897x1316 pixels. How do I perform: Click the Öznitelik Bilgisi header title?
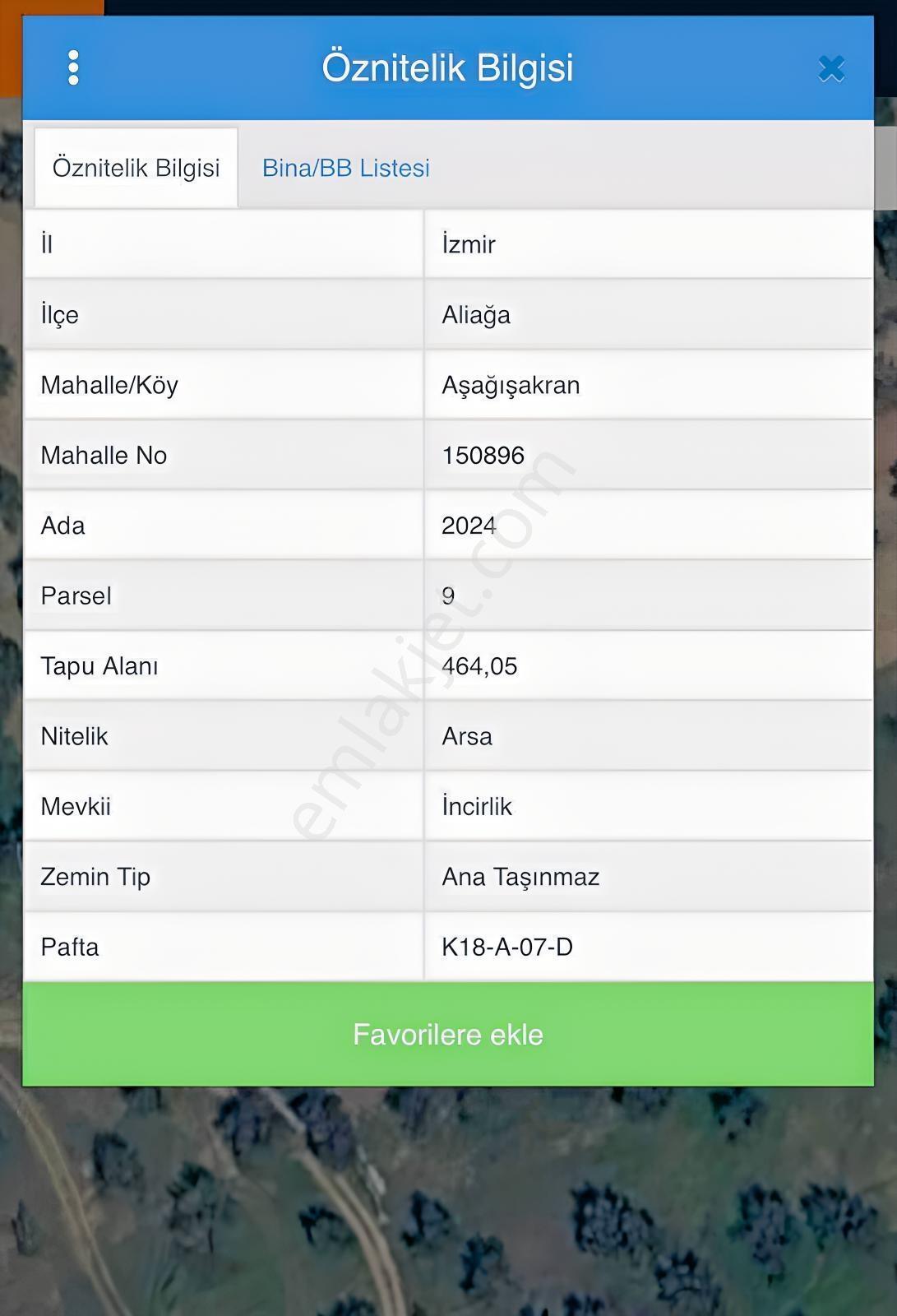coord(447,67)
